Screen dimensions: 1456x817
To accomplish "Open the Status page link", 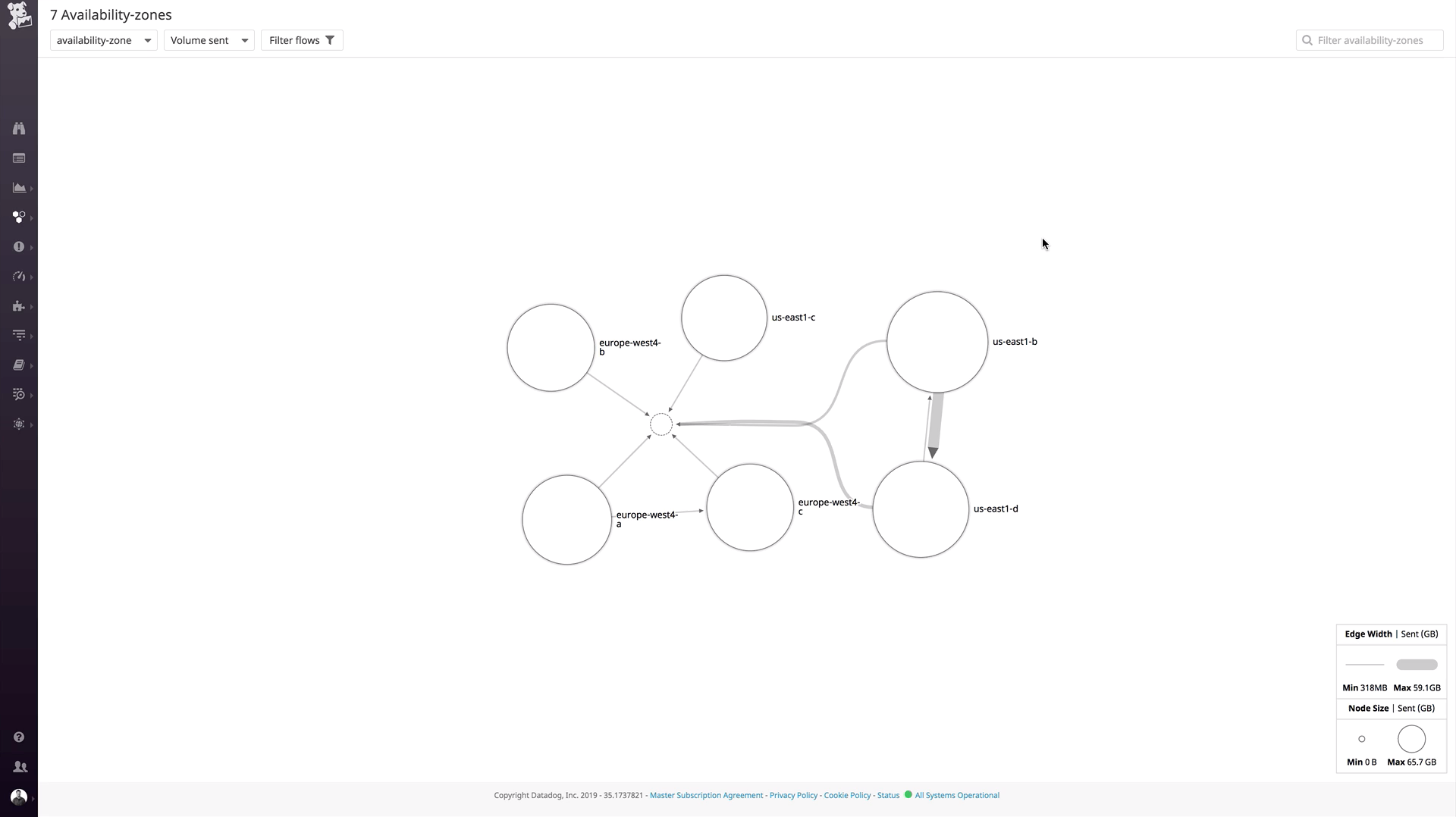I will click(x=887, y=795).
